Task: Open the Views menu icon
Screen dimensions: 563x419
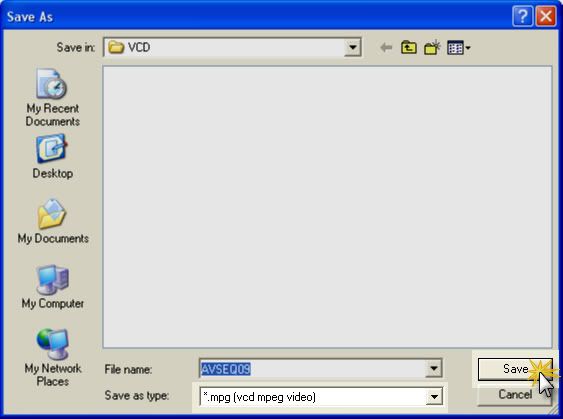Action: coord(455,47)
